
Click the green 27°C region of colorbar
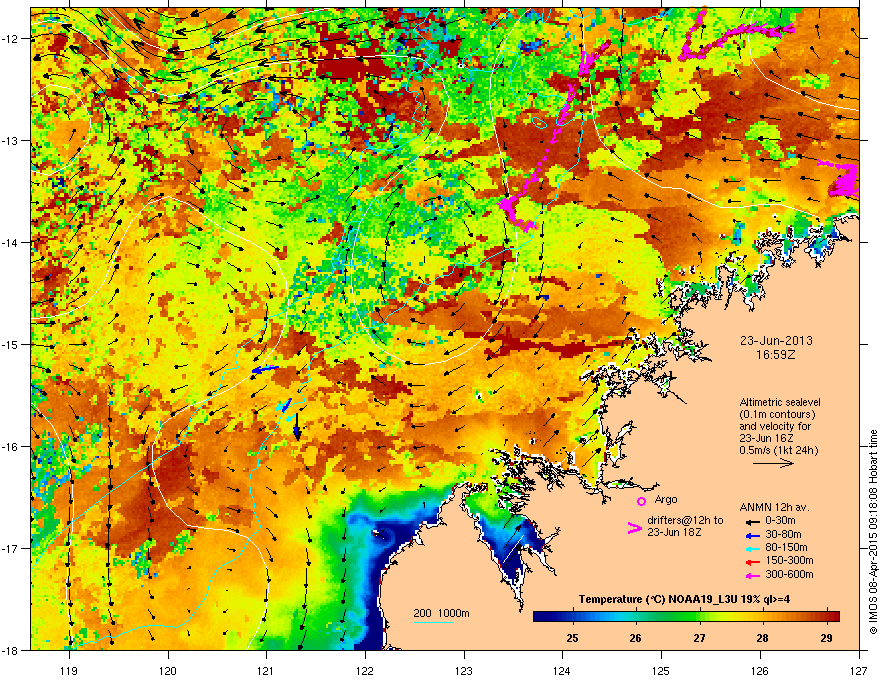[699, 617]
